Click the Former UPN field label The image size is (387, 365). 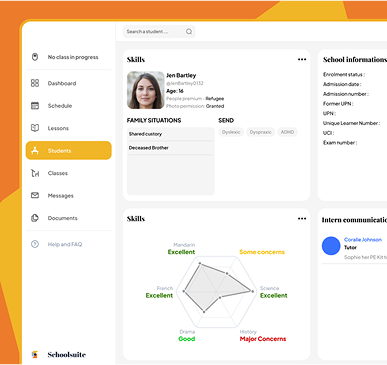tap(338, 104)
